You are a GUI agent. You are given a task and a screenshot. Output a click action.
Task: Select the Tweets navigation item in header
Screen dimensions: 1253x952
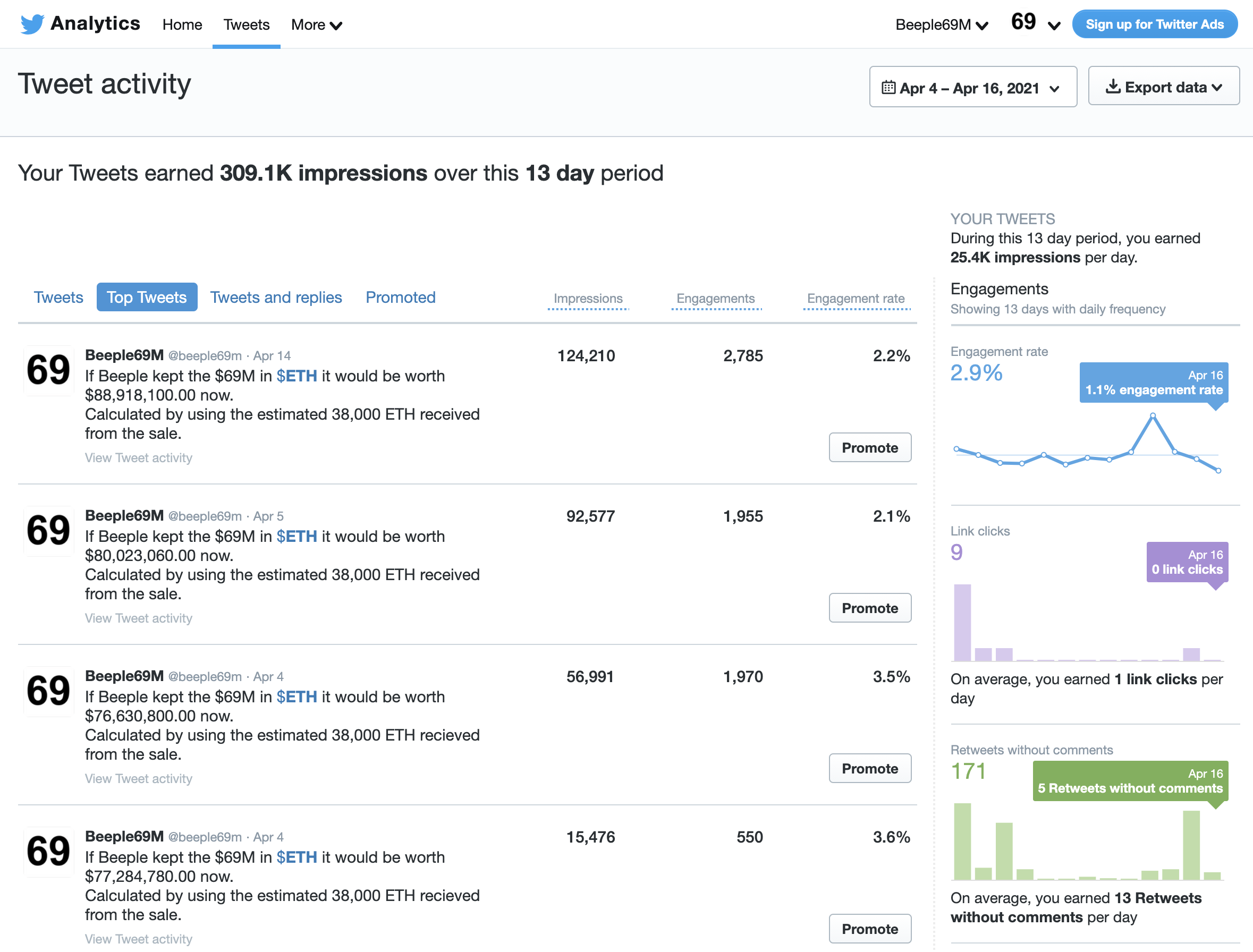(x=246, y=24)
